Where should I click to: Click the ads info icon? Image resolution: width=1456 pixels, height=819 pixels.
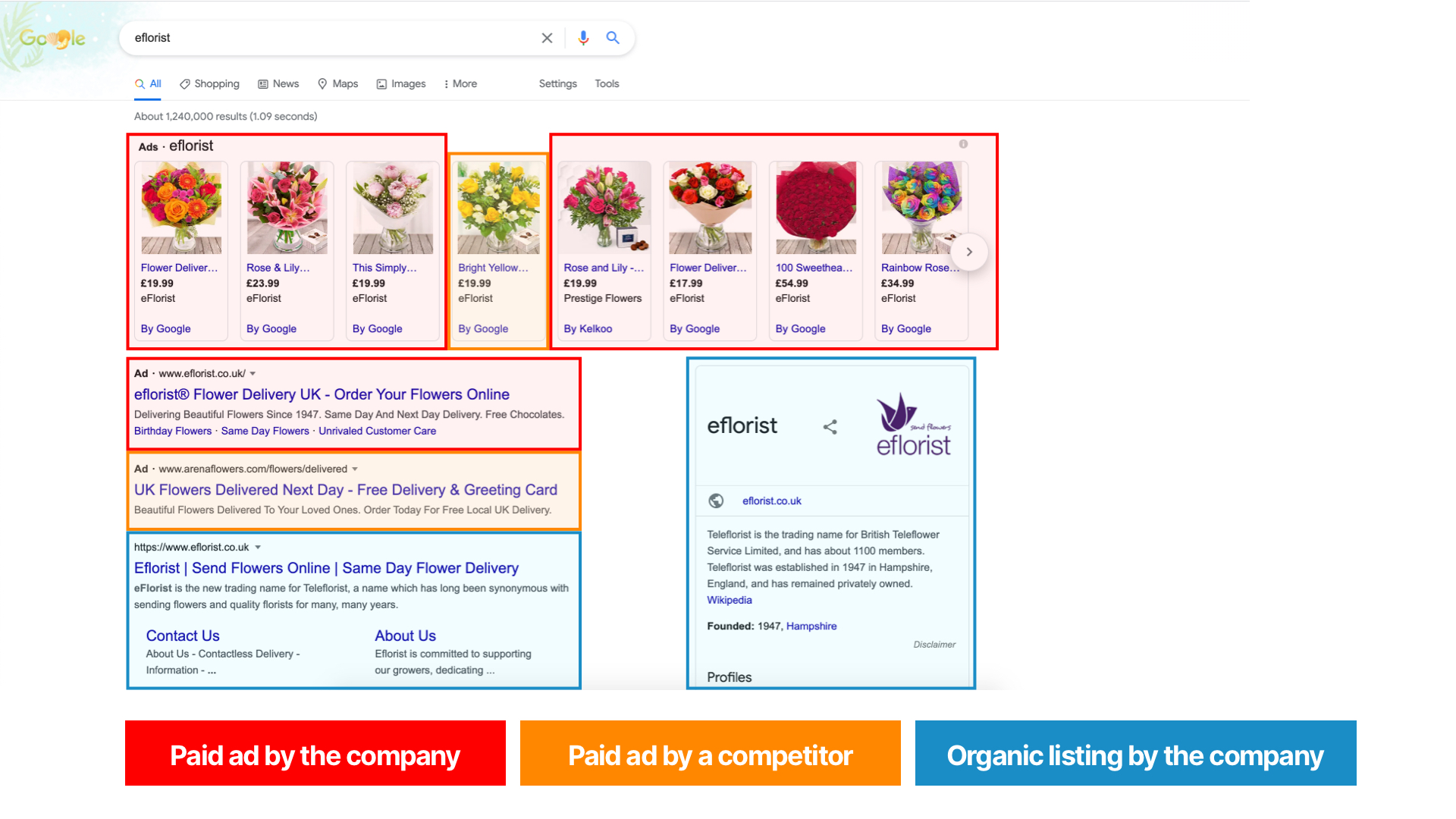tap(963, 144)
